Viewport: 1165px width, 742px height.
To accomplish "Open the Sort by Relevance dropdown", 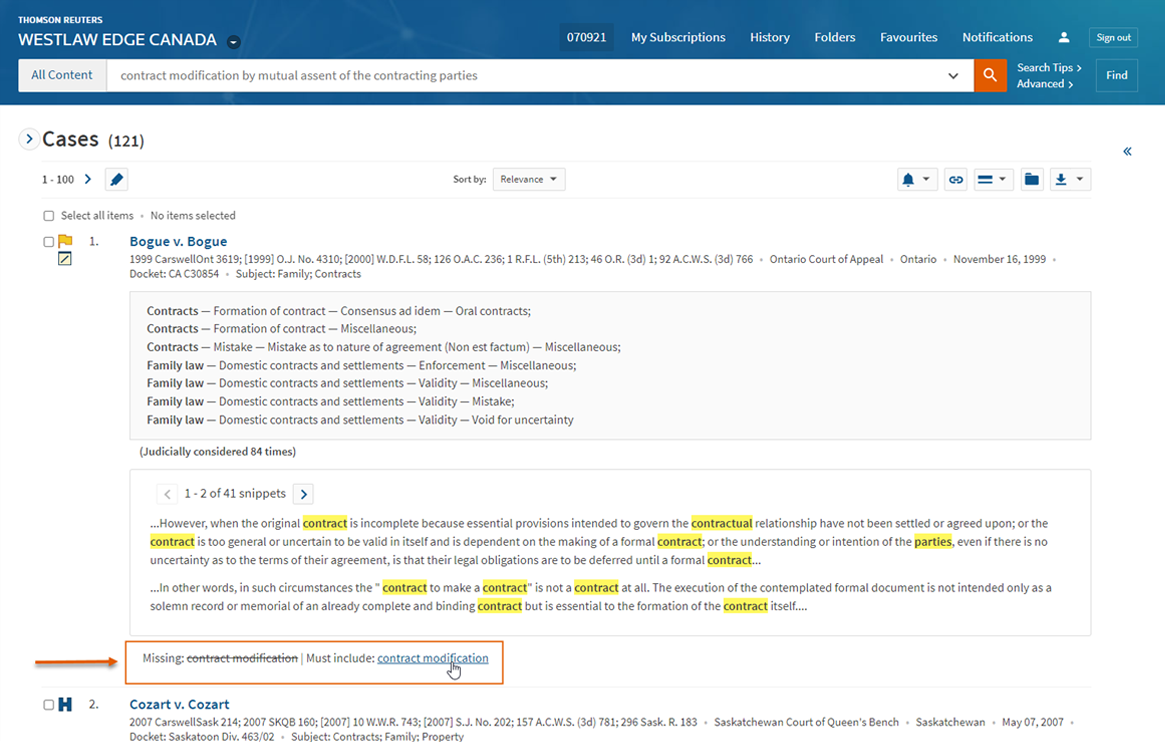I will click(x=528, y=179).
